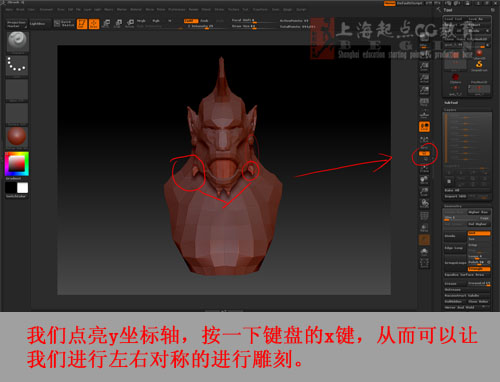Toggle the orange Draw mode button
The height and width of the screenshot is (382, 500).
click(x=94, y=24)
